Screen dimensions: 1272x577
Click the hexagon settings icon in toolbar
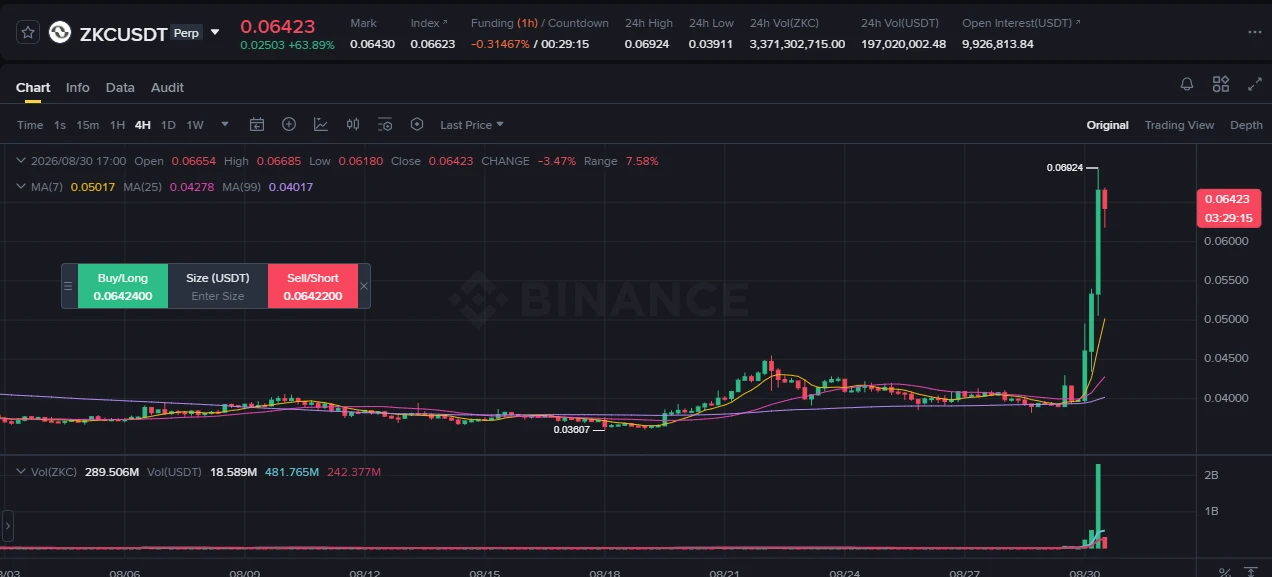pyautogui.click(x=417, y=125)
